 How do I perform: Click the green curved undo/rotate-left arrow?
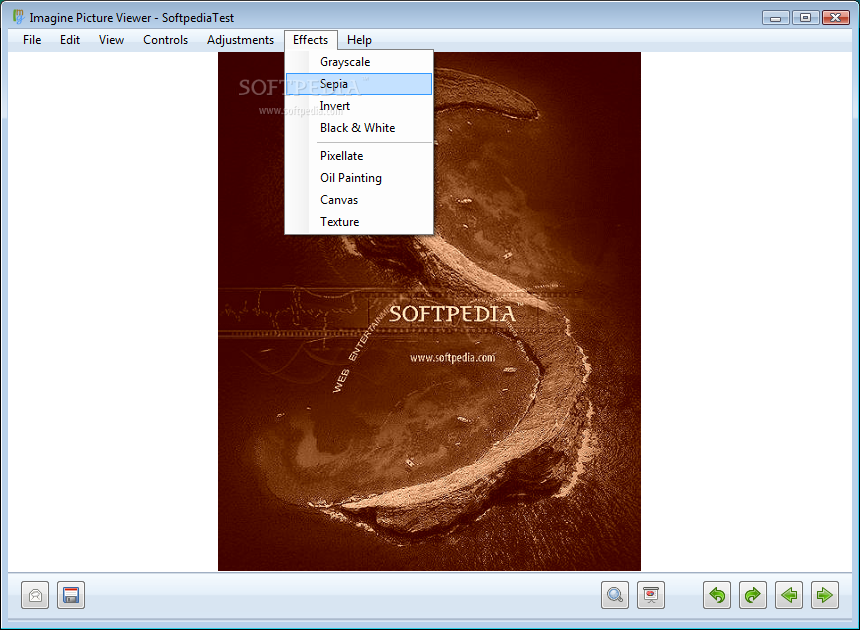click(x=717, y=595)
